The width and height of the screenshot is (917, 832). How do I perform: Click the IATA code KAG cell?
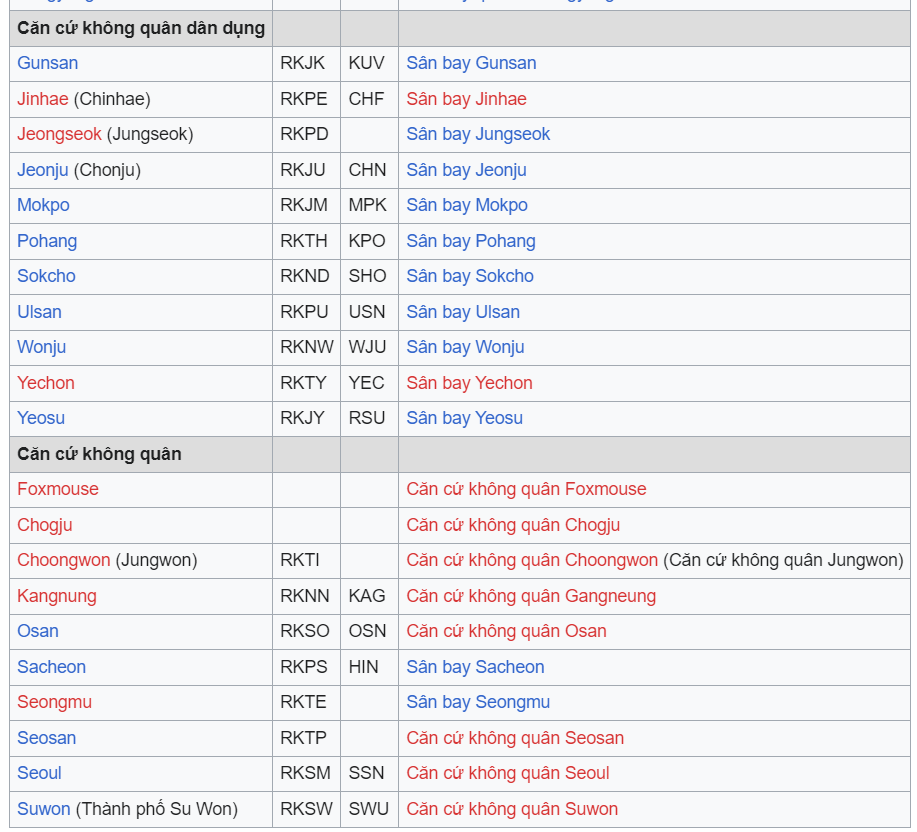pos(370,596)
